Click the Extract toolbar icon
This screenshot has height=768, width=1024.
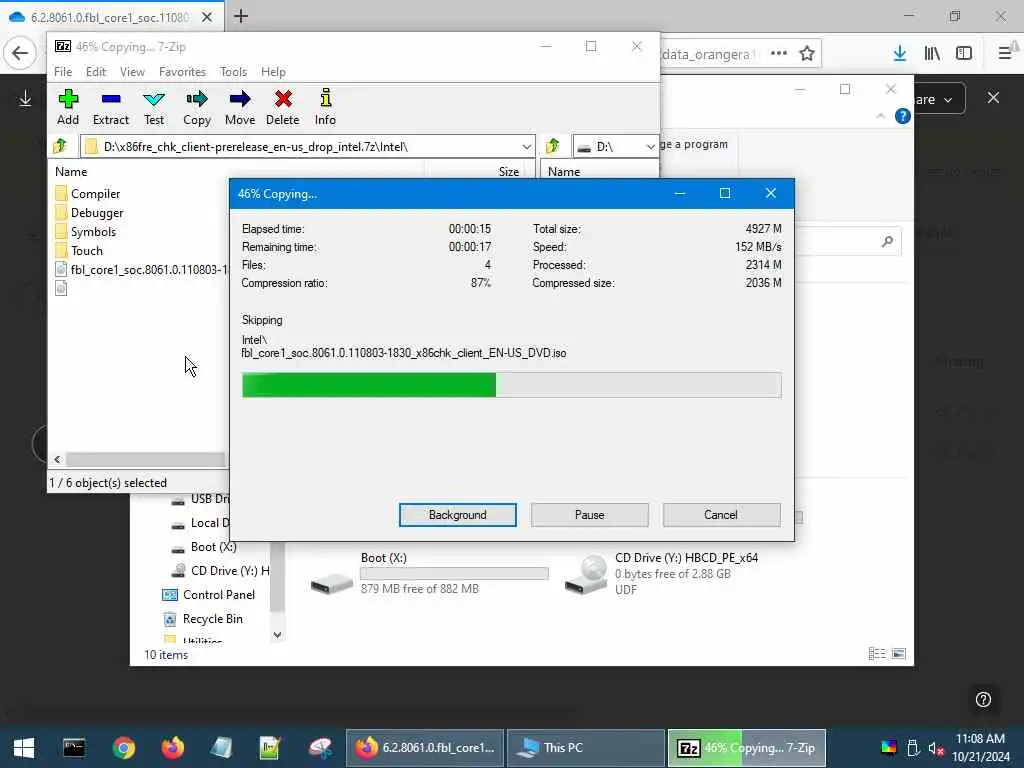111,107
